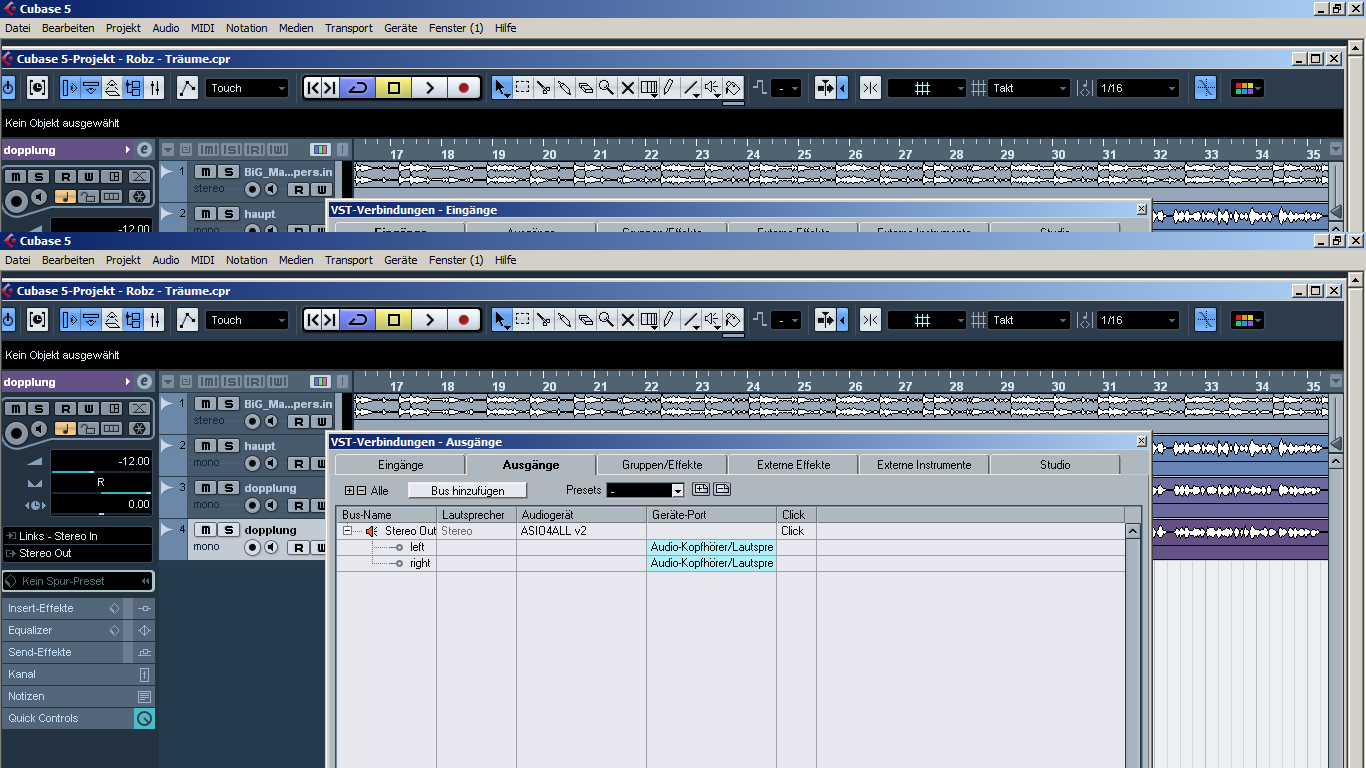This screenshot has width=1366, height=768.
Task: Toggle Show Overview icon in lower window toolbar
Action: [112, 320]
